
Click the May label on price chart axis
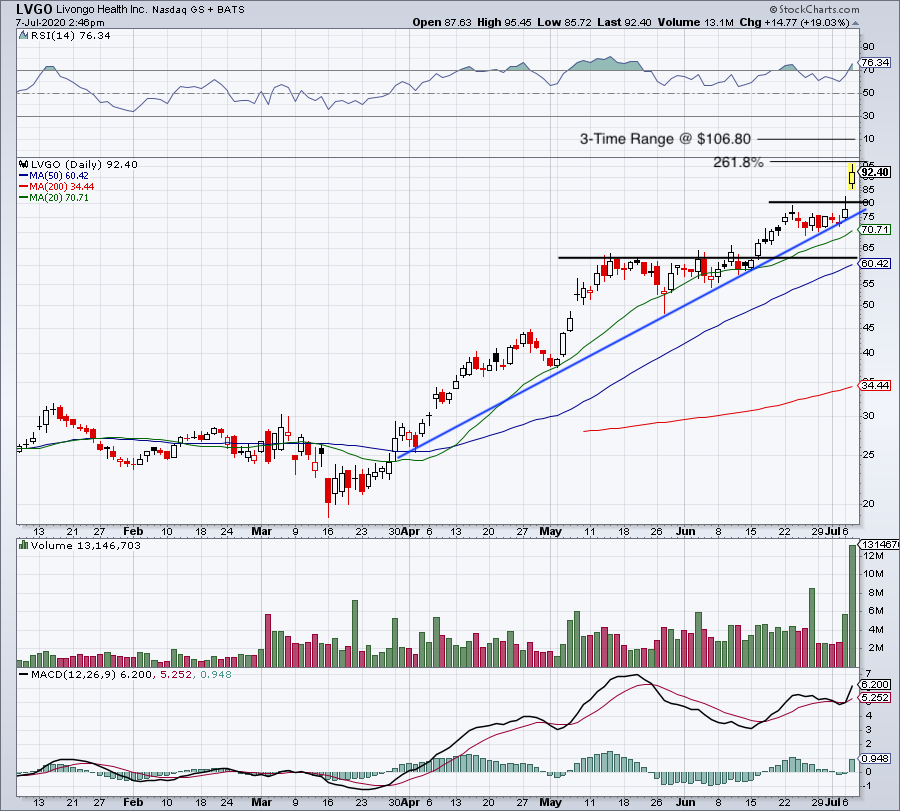point(550,531)
